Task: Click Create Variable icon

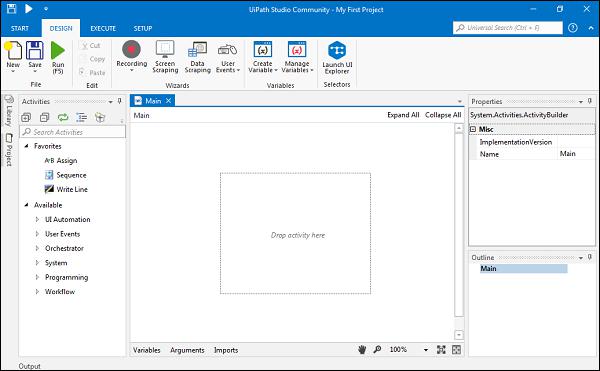Action: [x=262, y=49]
